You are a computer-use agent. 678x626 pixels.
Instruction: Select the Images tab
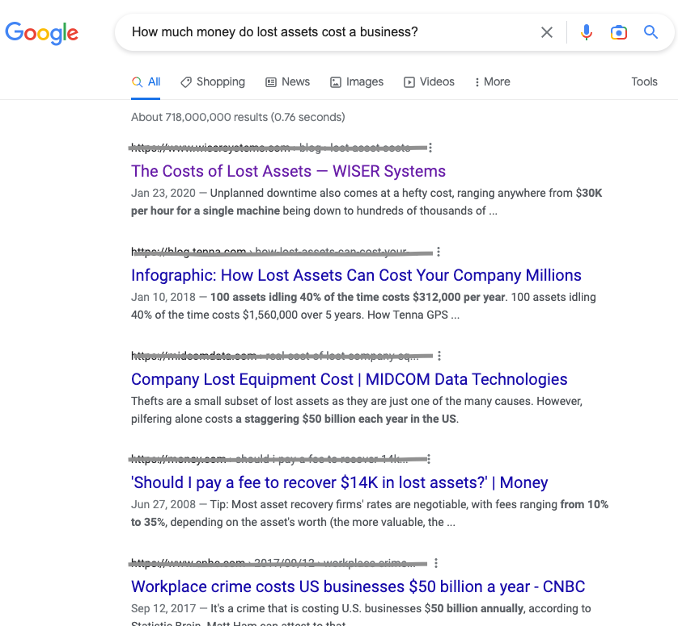coord(357,82)
